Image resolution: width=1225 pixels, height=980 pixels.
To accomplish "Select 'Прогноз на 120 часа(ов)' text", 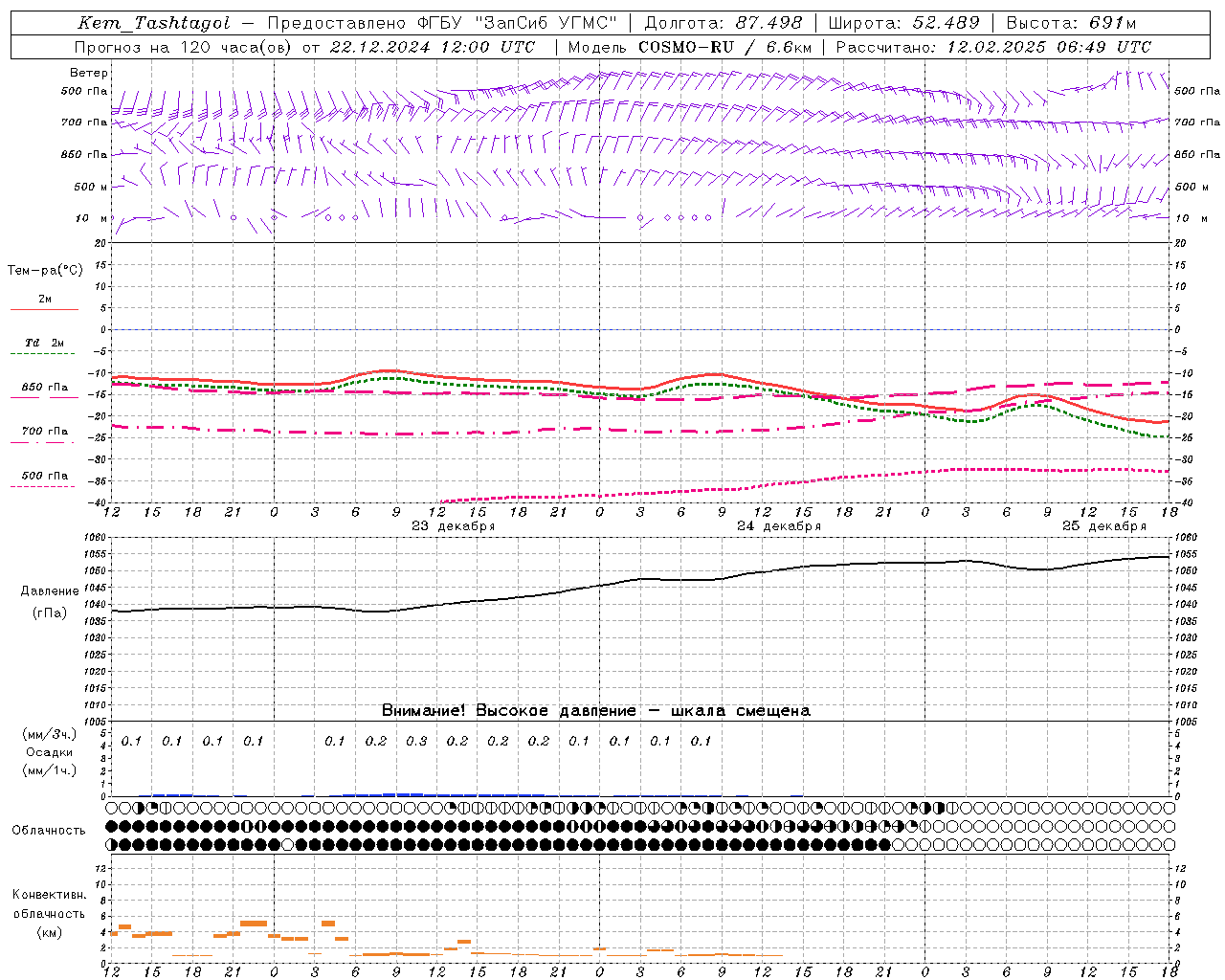I will [183, 47].
